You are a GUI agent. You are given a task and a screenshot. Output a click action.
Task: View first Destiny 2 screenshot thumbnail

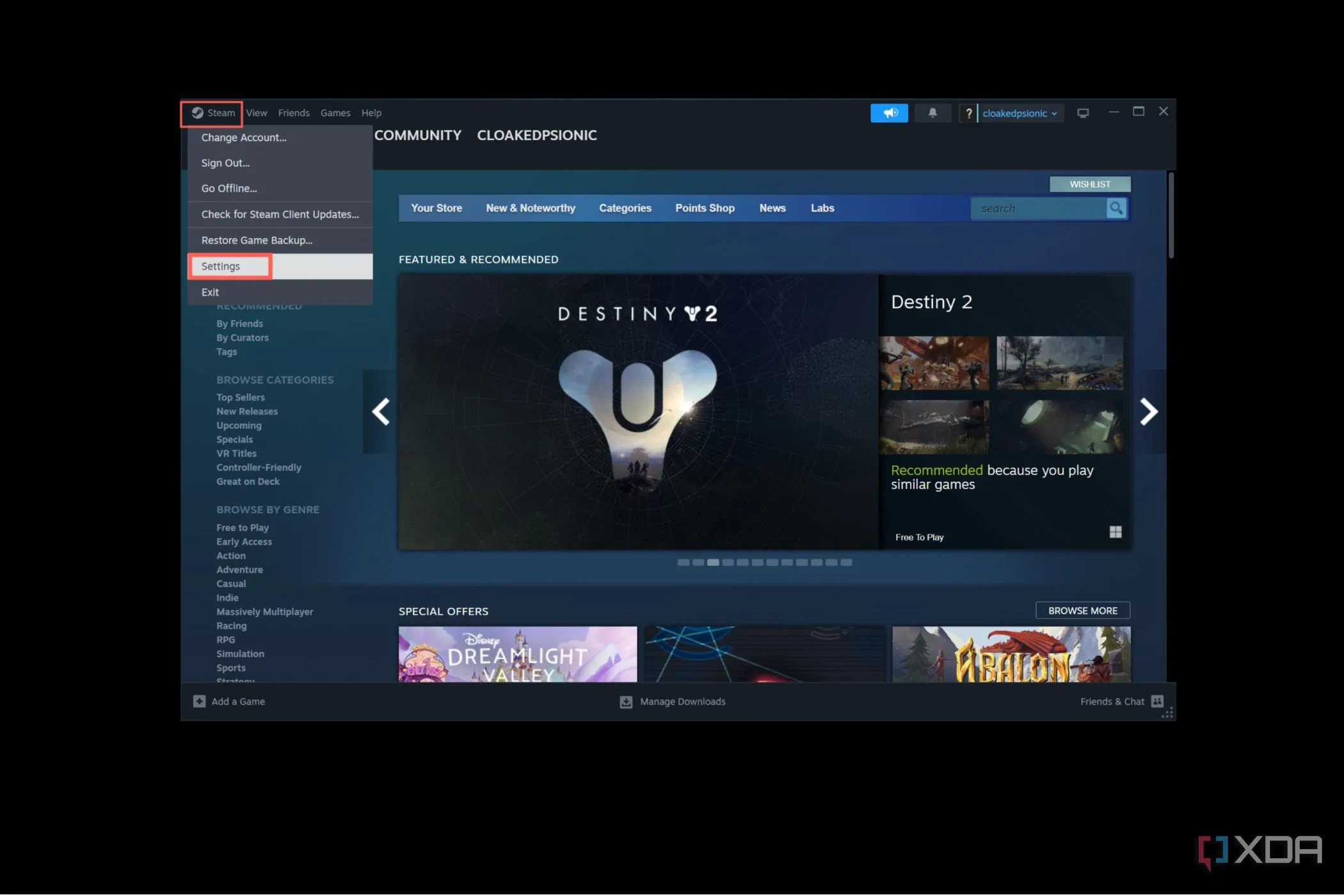pyautogui.click(x=934, y=363)
